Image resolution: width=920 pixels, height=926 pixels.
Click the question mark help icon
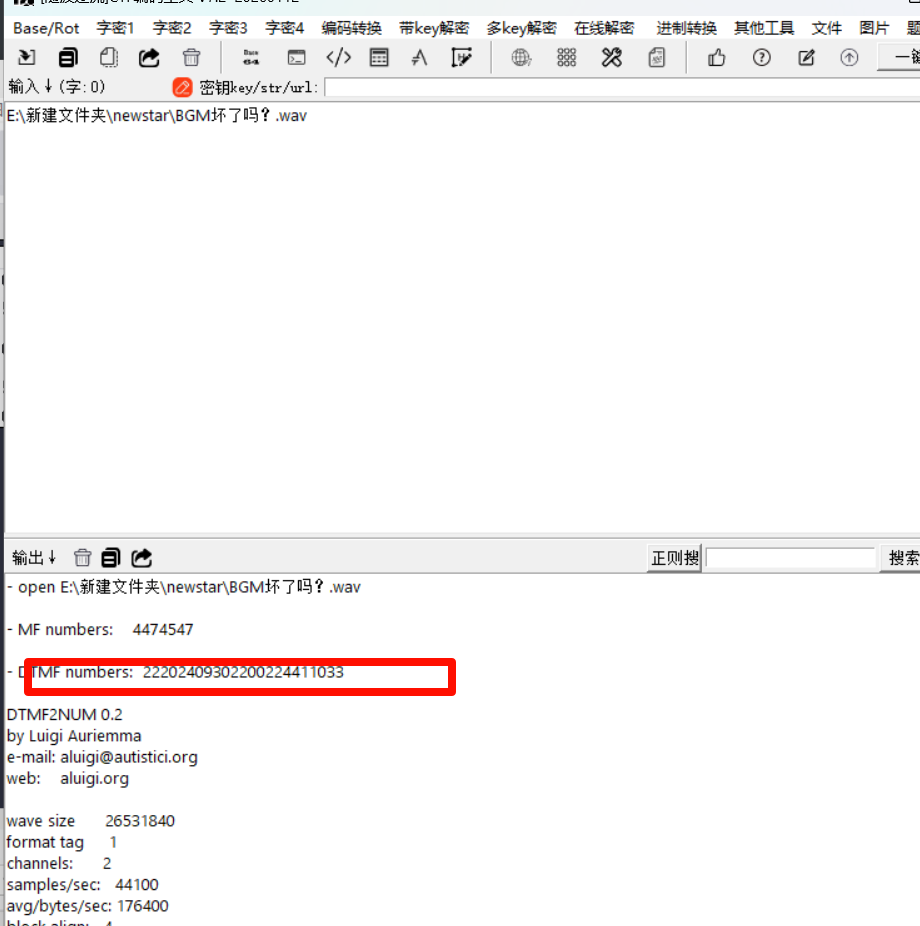click(x=762, y=58)
